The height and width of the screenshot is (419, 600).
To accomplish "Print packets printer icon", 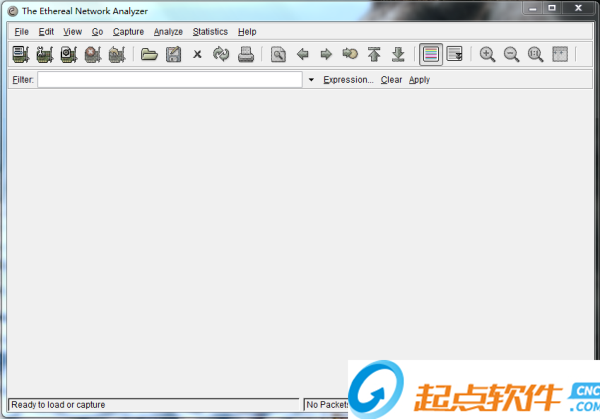I will pos(246,54).
